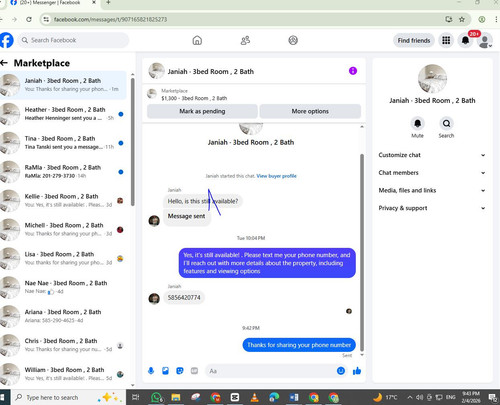
Task: Expand the Chat members section
Action: pyautogui.click(x=432, y=173)
